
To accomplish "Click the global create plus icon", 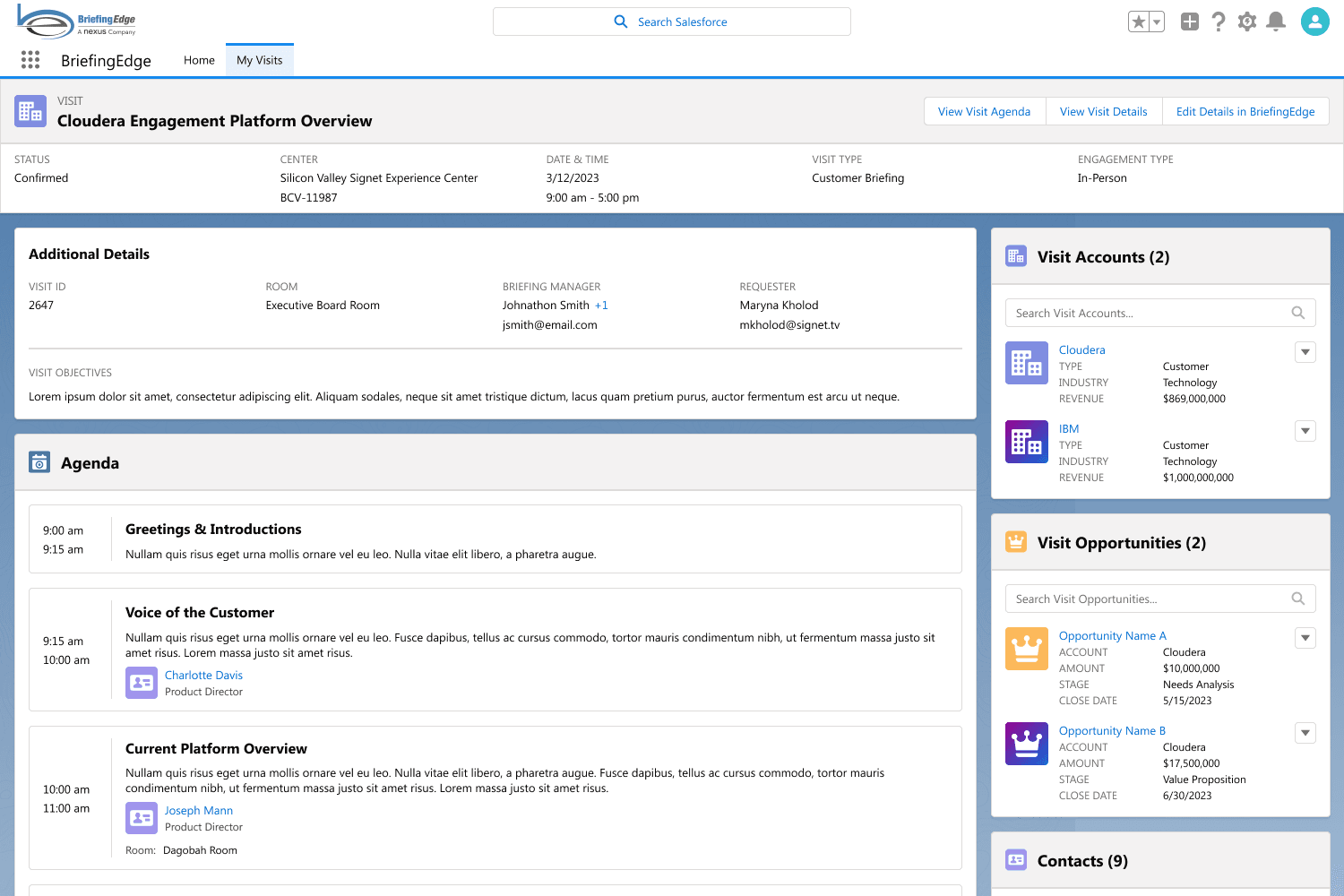I will 1190,22.
